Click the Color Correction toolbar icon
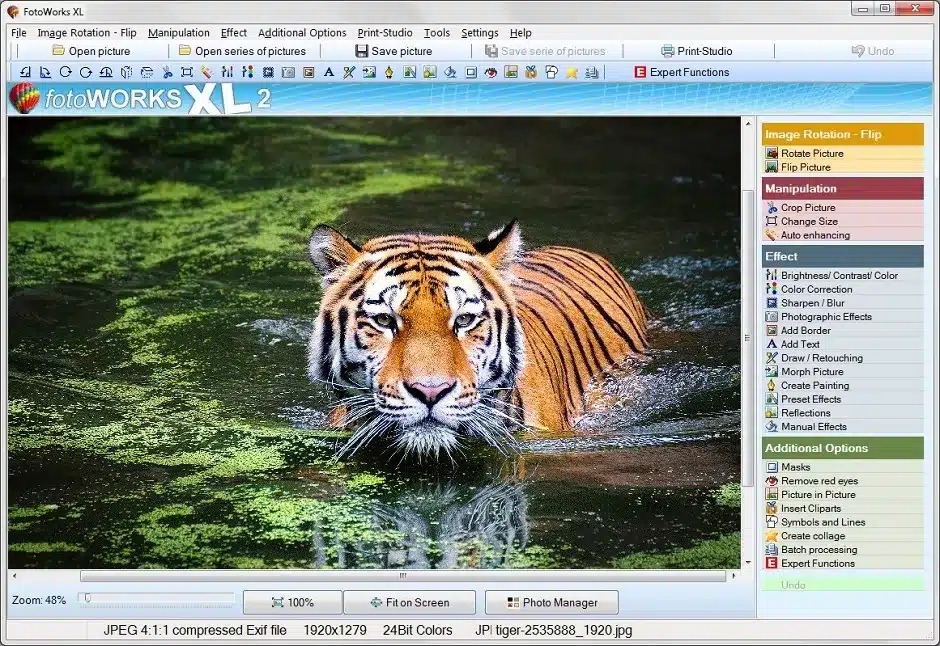The width and height of the screenshot is (940, 646). pos(248,73)
